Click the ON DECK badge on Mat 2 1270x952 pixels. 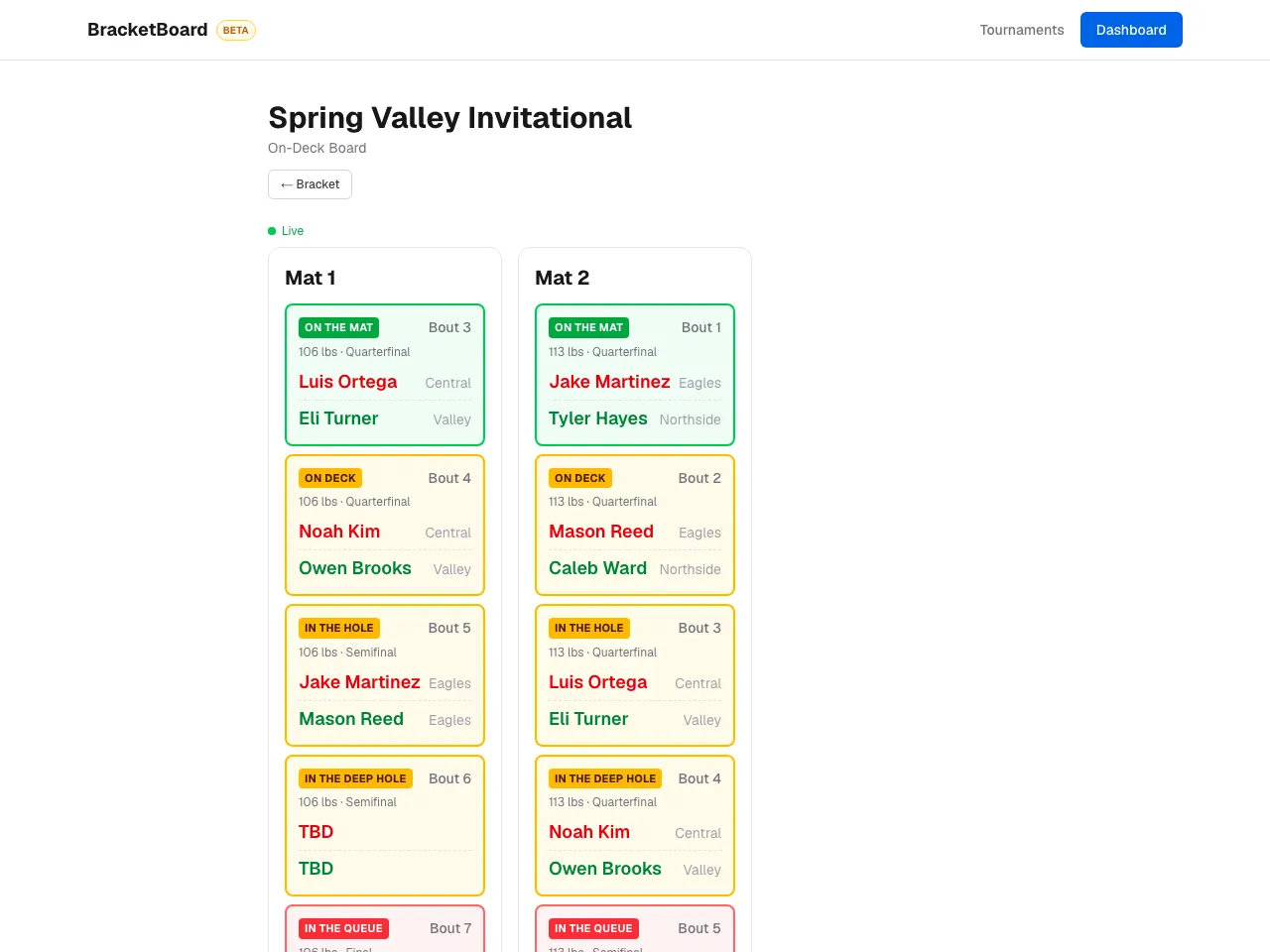[579, 478]
